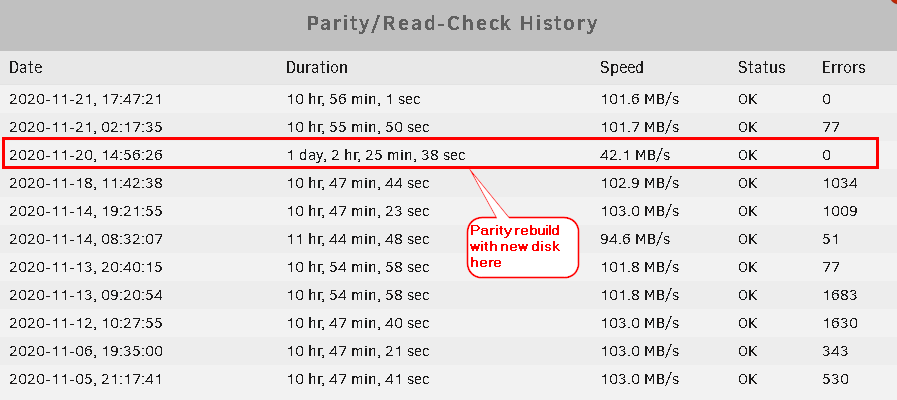The image size is (897, 400).
Task: Click the Duration column header
Action: pos(317,68)
